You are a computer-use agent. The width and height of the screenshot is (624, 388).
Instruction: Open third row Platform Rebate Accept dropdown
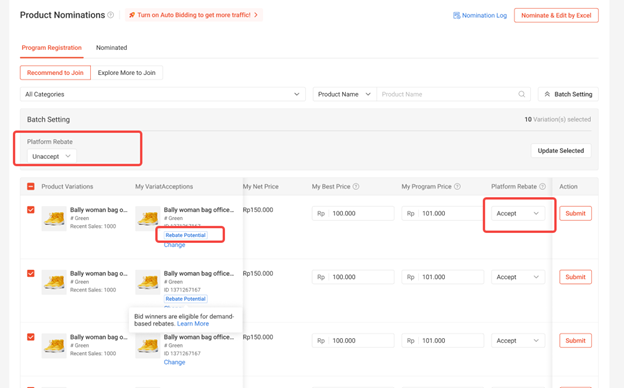click(518, 341)
